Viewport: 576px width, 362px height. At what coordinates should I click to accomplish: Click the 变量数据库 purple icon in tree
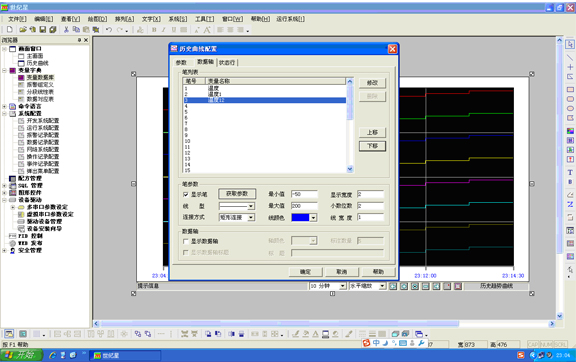pos(21,78)
